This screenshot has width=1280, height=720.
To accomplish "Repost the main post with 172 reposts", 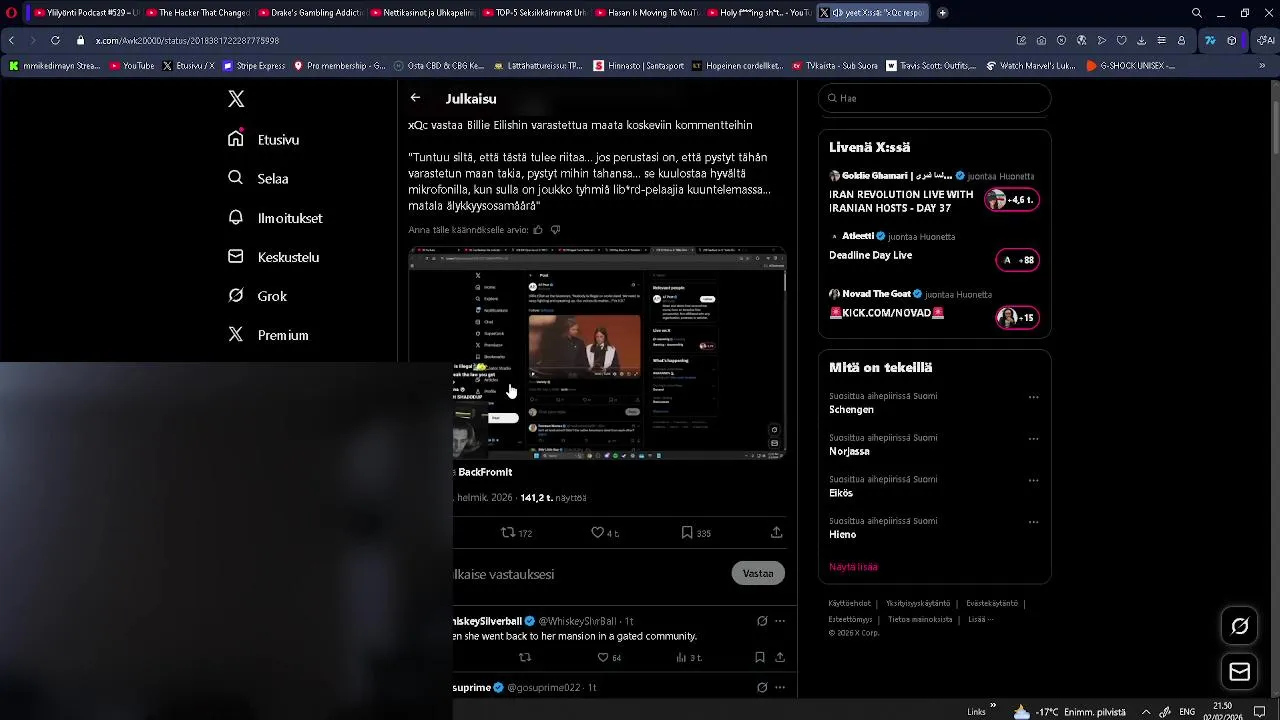I will (516, 533).
